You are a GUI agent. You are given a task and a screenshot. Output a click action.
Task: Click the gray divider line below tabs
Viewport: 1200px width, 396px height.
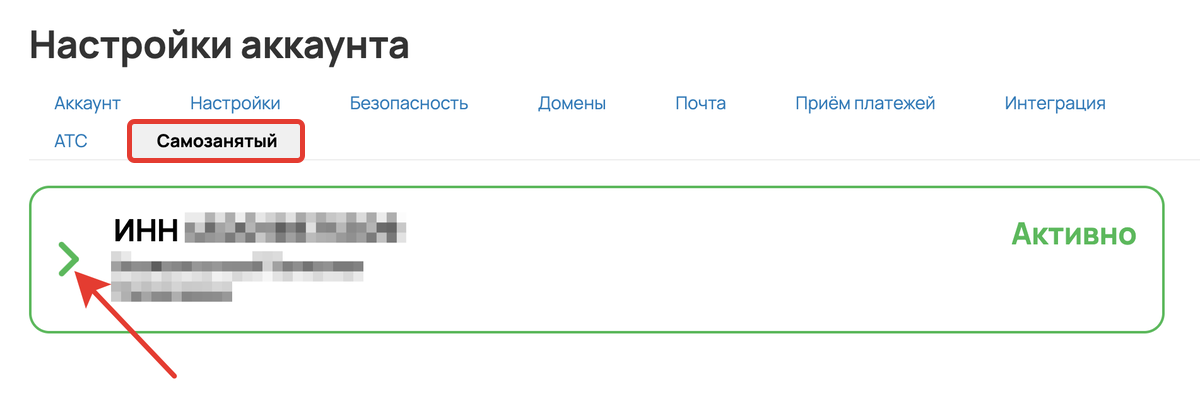600,160
